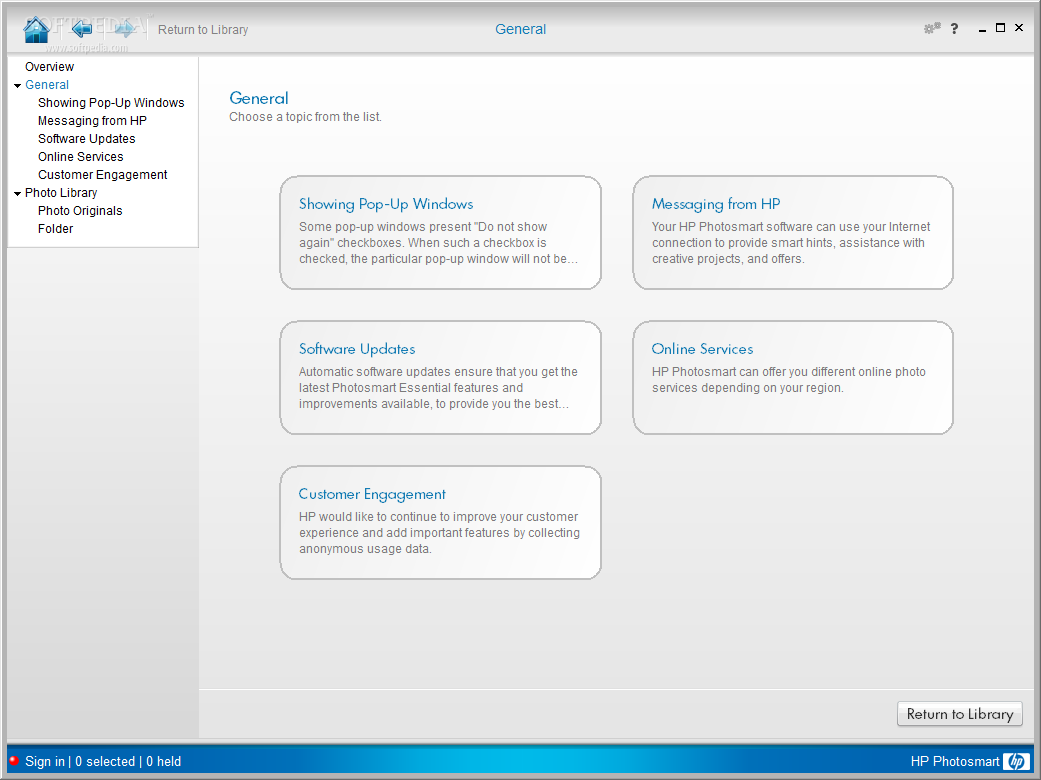1041x780 pixels.
Task: Click the HP logo in status bar
Action: 1016,761
